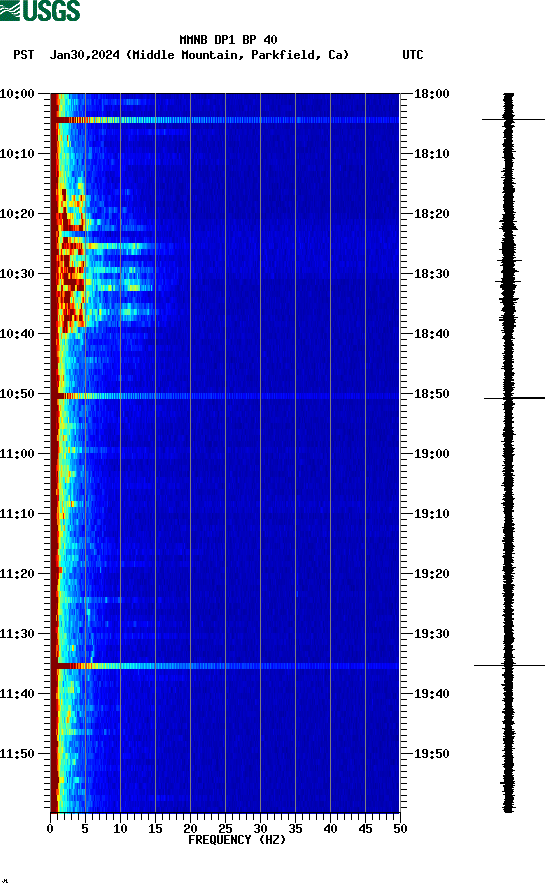Click the 'PST' timezone label
Image resolution: width=552 pixels, height=892 pixels.
tap(24, 55)
